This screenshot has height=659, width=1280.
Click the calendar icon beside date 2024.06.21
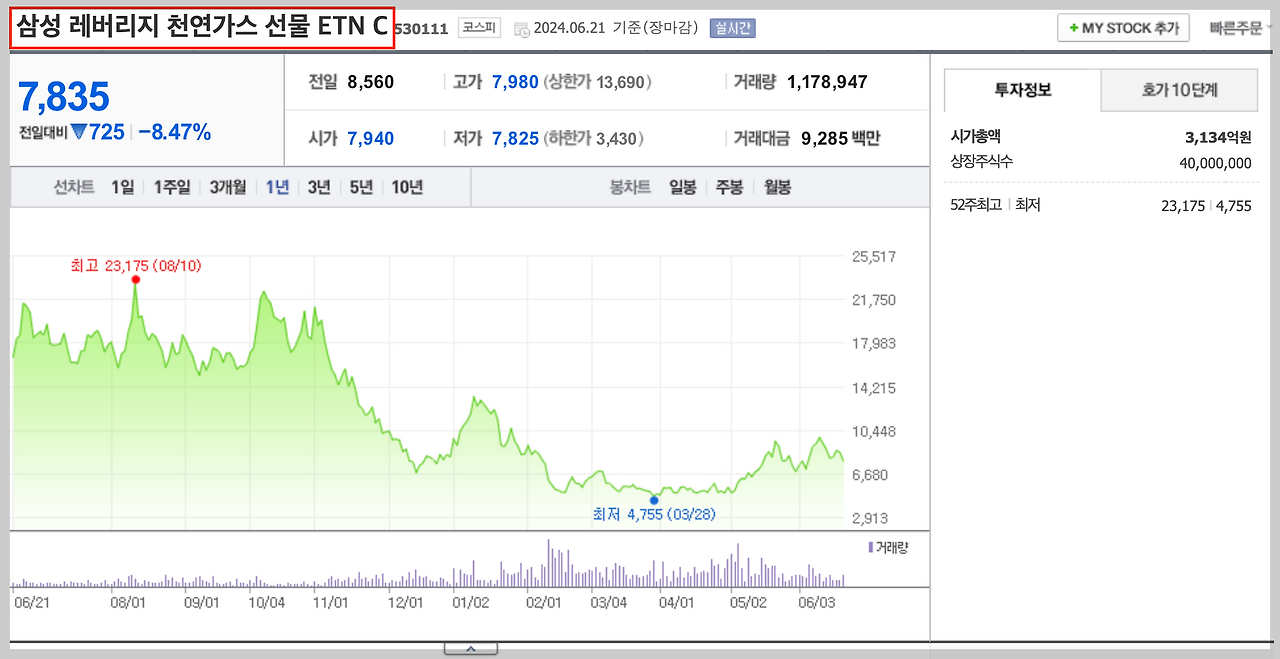point(521,28)
